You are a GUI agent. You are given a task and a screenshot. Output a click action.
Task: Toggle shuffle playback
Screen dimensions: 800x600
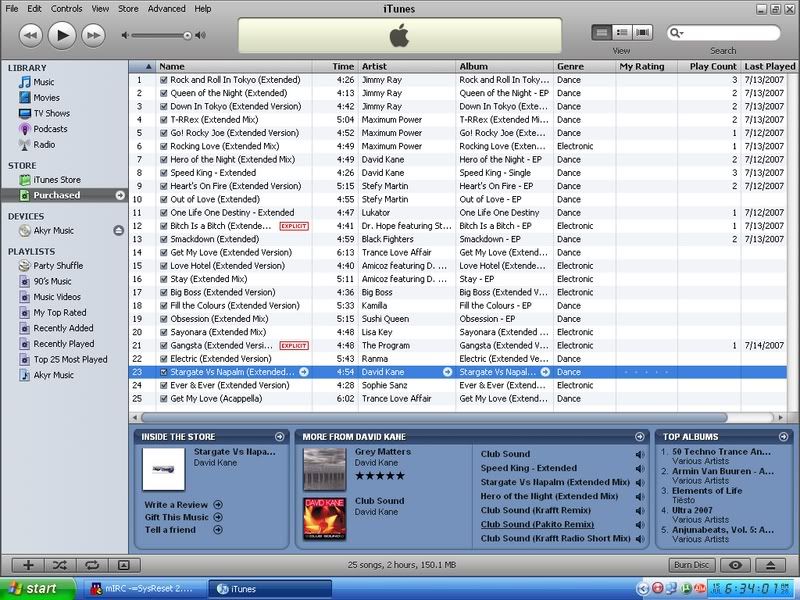(x=60, y=565)
